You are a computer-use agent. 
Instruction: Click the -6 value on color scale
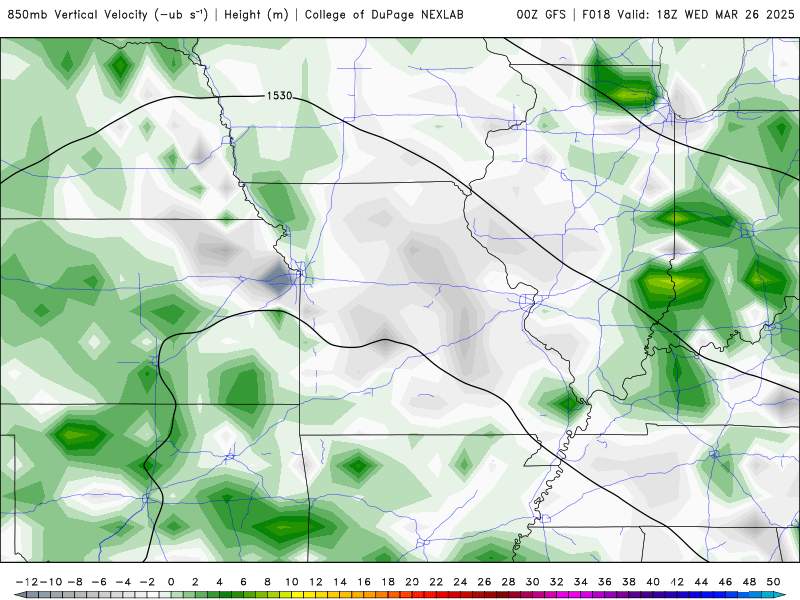pyautogui.click(x=98, y=582)
